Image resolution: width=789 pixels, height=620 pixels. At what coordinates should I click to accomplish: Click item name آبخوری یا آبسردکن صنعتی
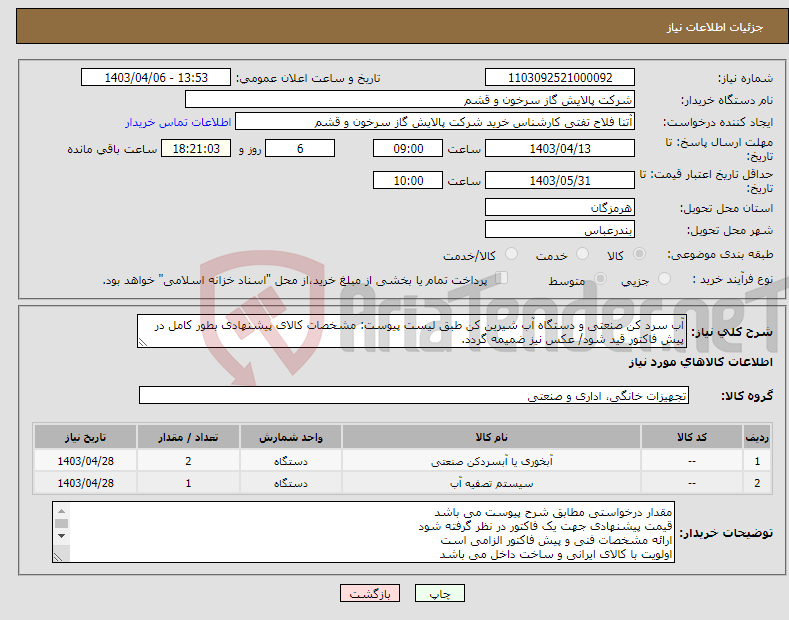(492, 461)
